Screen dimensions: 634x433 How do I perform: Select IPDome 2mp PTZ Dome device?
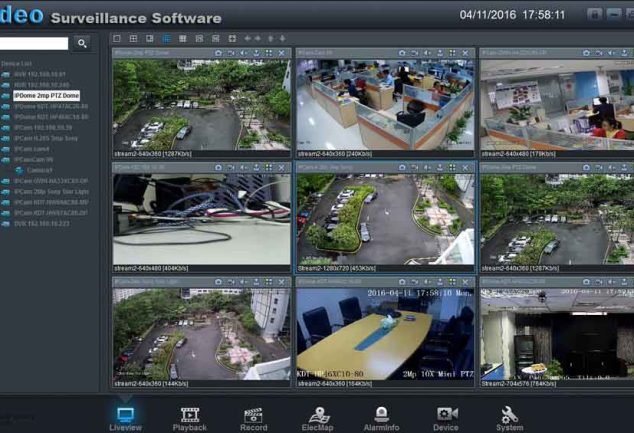(x=46, y=96)
